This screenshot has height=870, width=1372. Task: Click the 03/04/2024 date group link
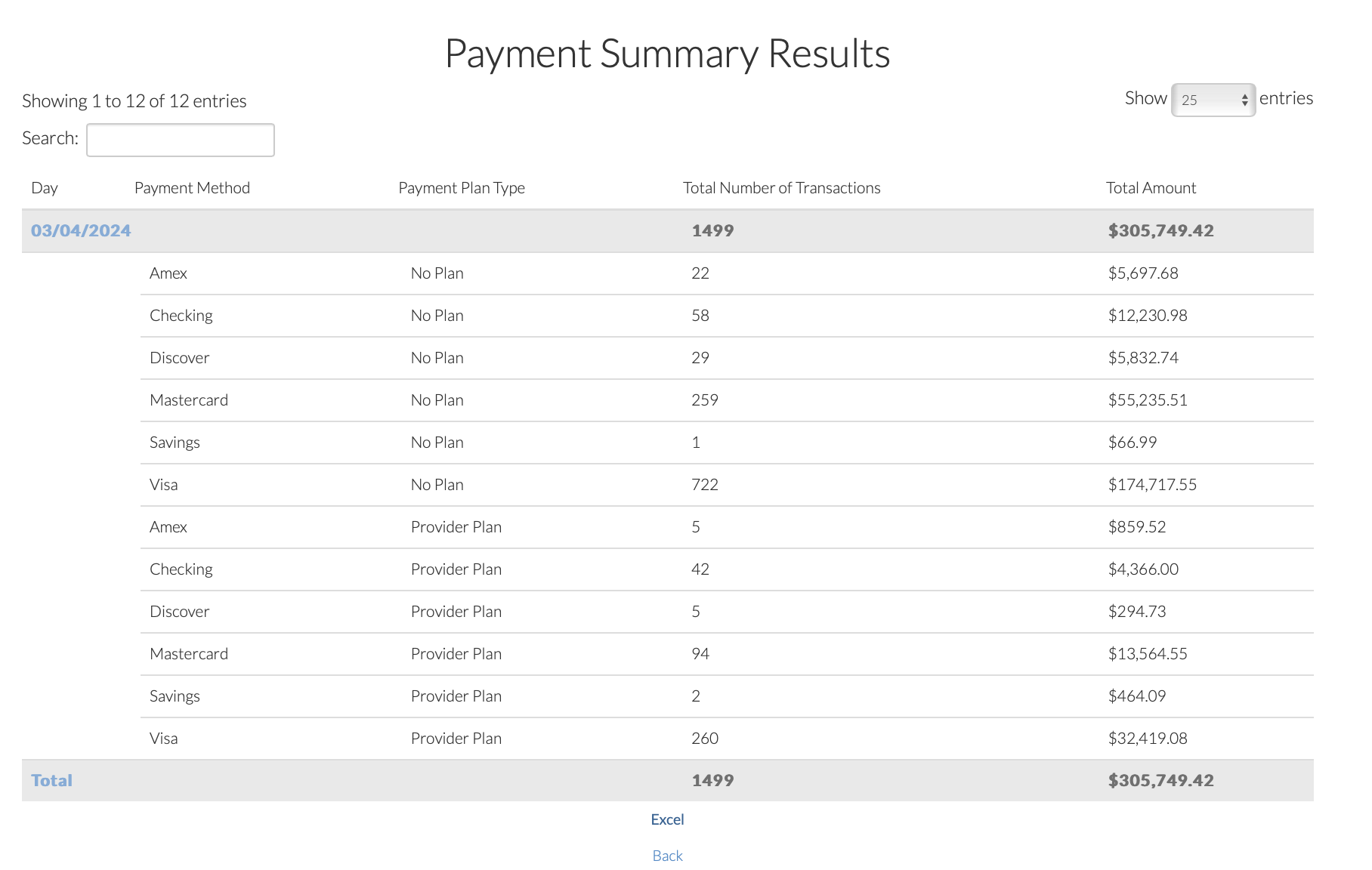pos(81,231)
